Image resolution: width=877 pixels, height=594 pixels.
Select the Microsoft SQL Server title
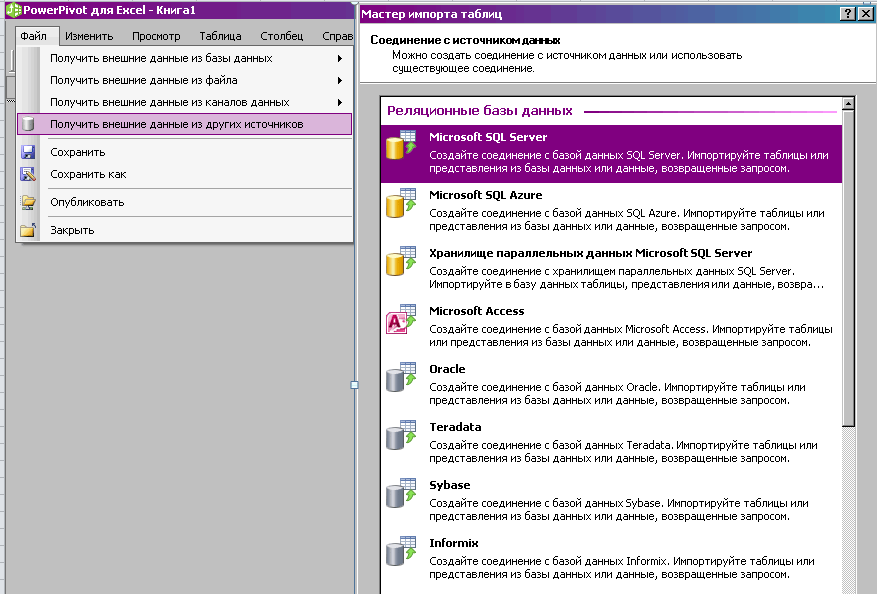[488, 137]
